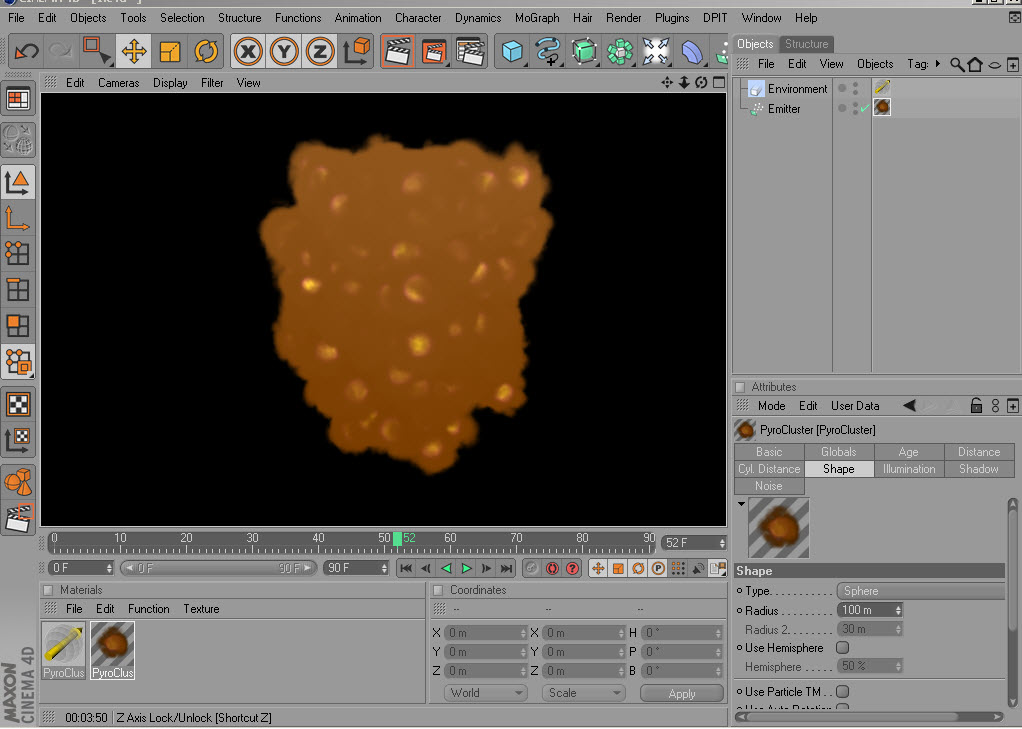
Task: Select the Make Editable icon
Action: point(18,139)
